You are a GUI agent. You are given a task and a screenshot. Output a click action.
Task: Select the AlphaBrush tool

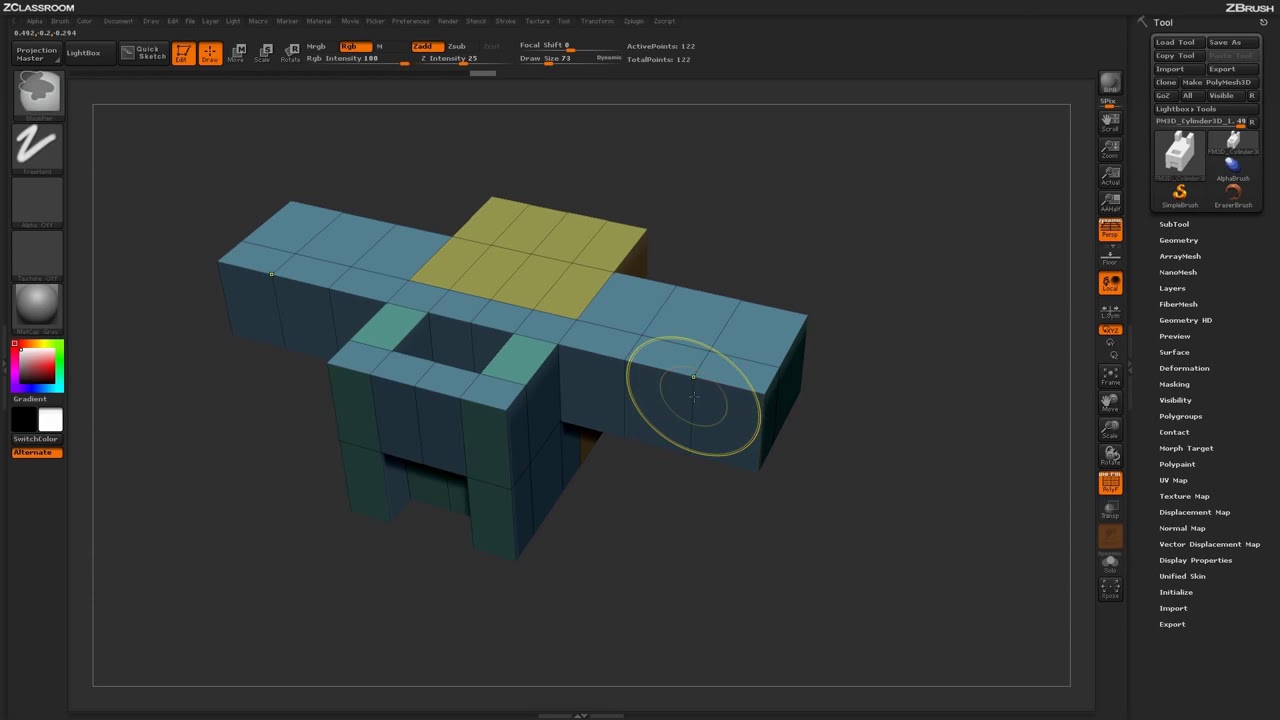1232,168
